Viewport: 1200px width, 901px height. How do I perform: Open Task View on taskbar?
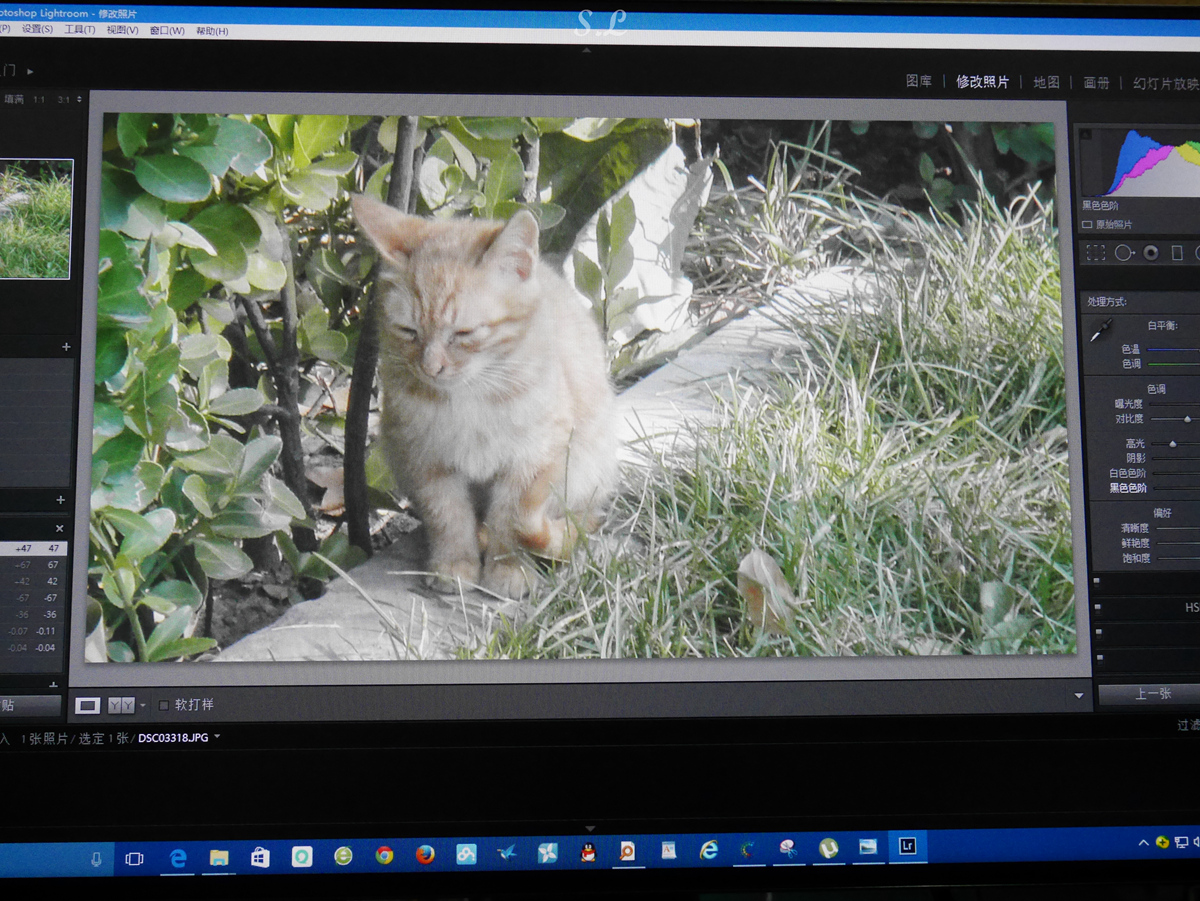tap(134, 859)
